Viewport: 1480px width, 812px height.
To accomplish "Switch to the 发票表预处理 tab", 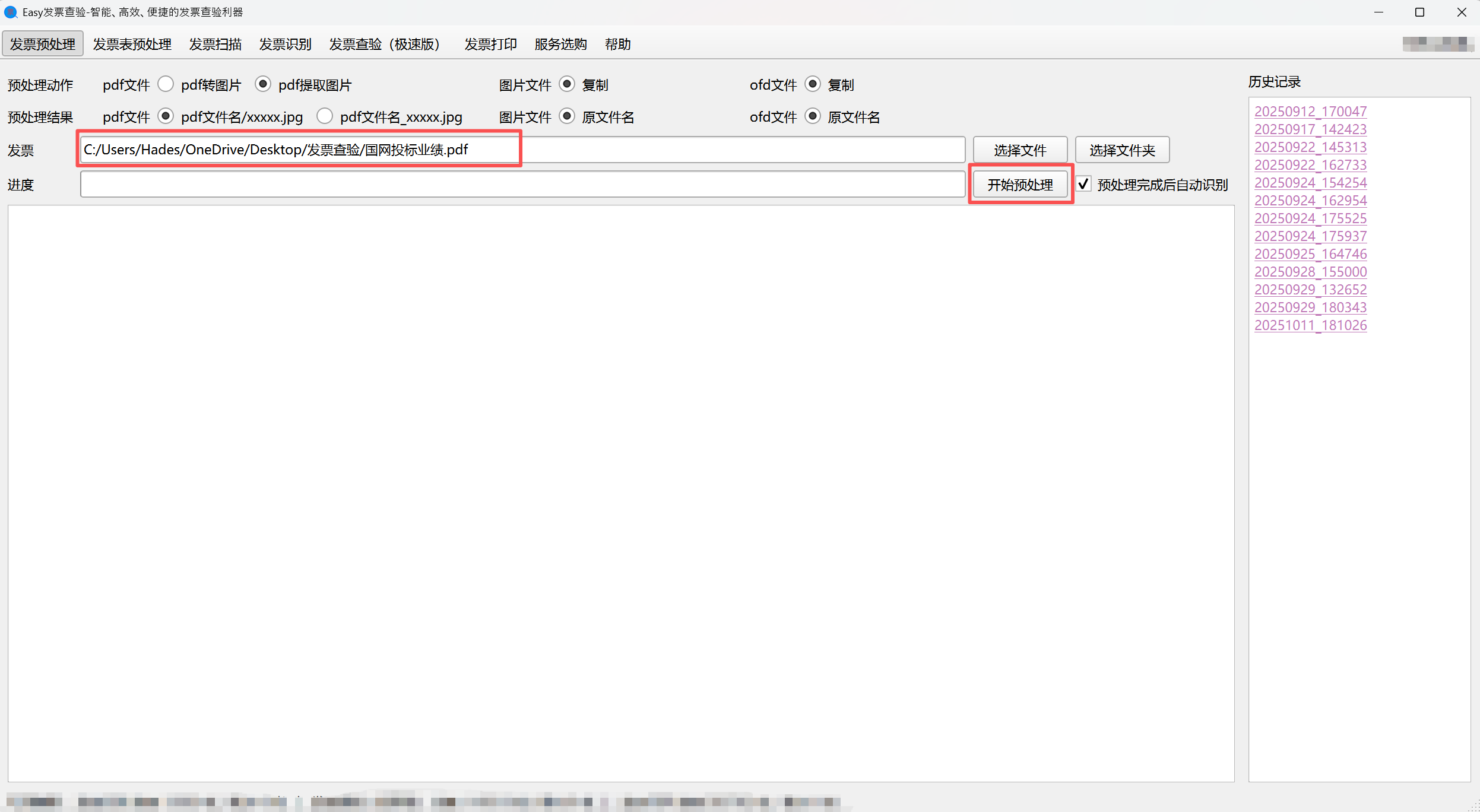I will (132, 44).
